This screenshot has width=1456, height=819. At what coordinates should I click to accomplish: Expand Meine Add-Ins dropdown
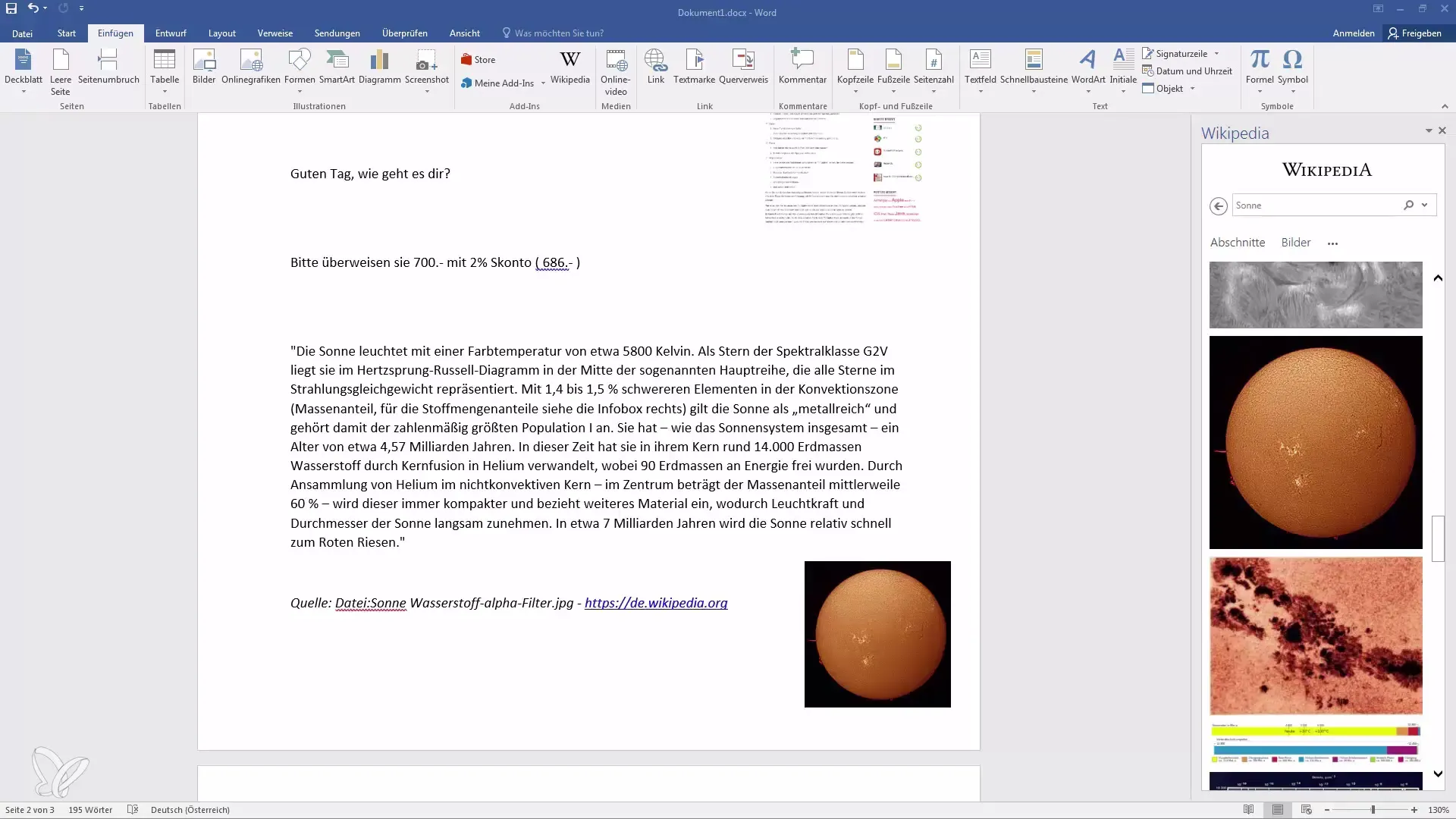(x=543, y=83)
